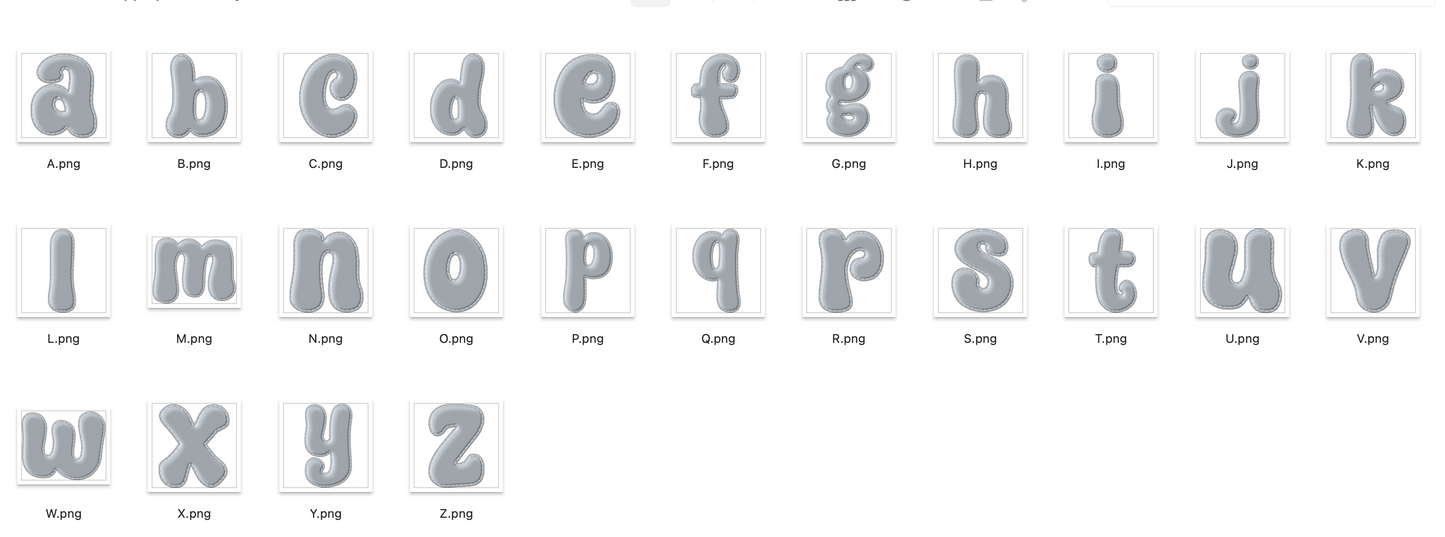Image resolution: width=1445 pixels, height=537 pixels.
Task: Click the Y.png file label
Action: click(325, 514)
